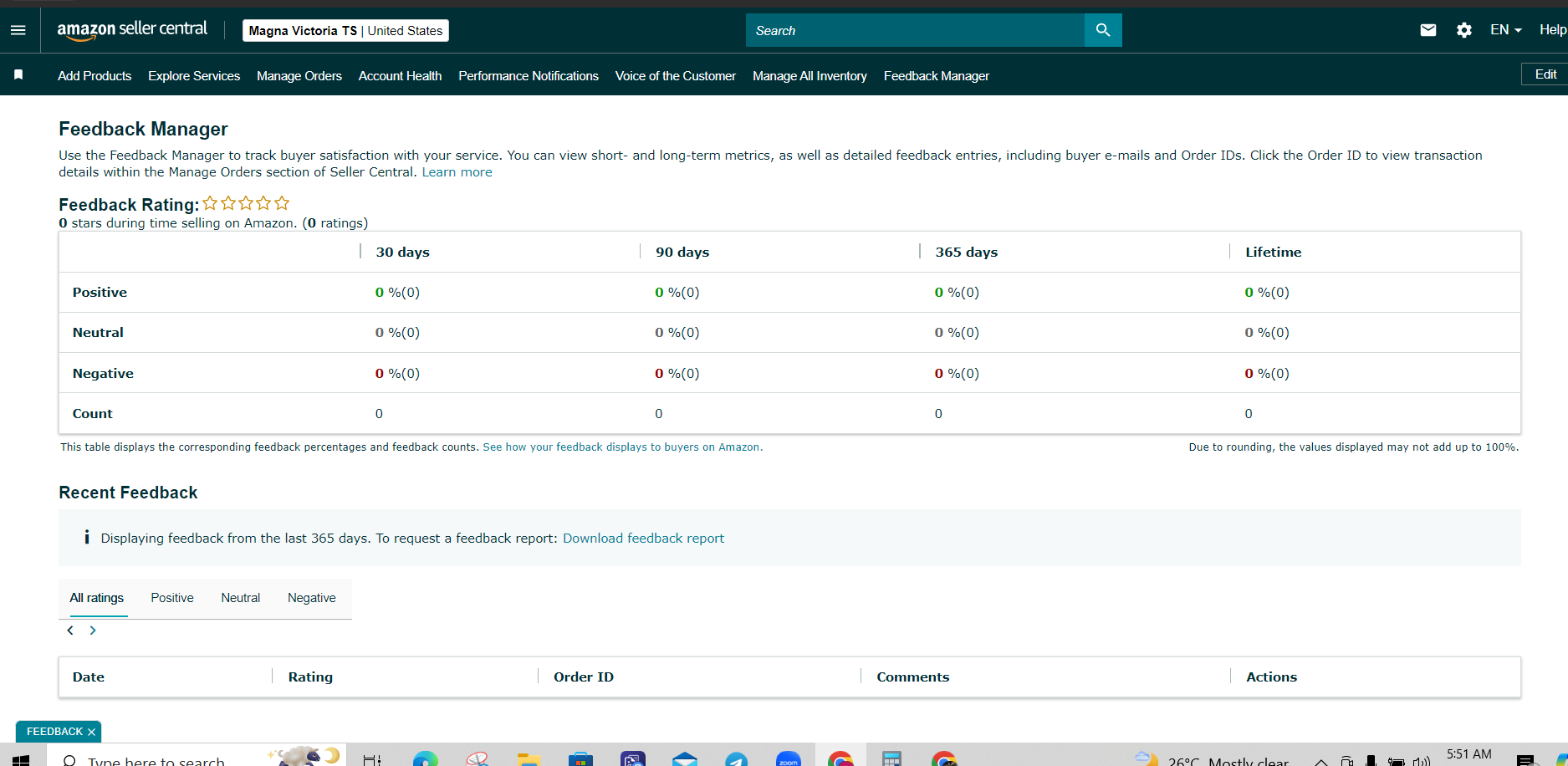Open File Explorer from the taskbar

[x=529, y=759]
